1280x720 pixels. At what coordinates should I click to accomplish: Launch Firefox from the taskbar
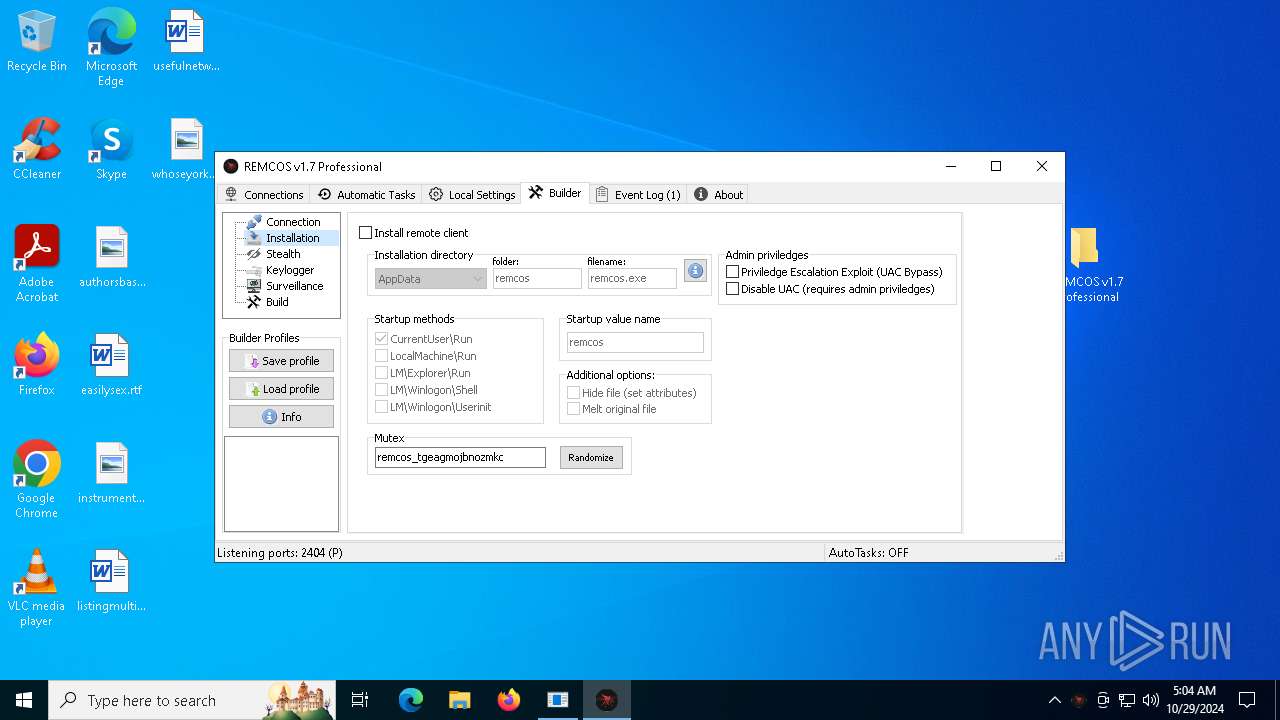pyautogui.click(x=509, y=700)
